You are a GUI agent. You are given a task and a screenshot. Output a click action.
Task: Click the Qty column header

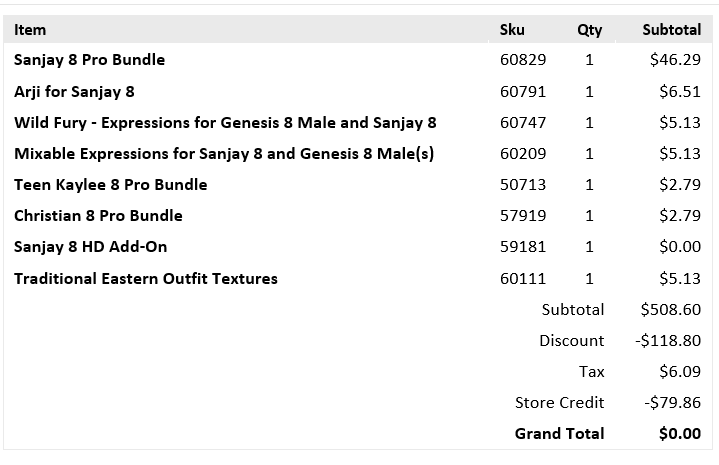[589, 30]
